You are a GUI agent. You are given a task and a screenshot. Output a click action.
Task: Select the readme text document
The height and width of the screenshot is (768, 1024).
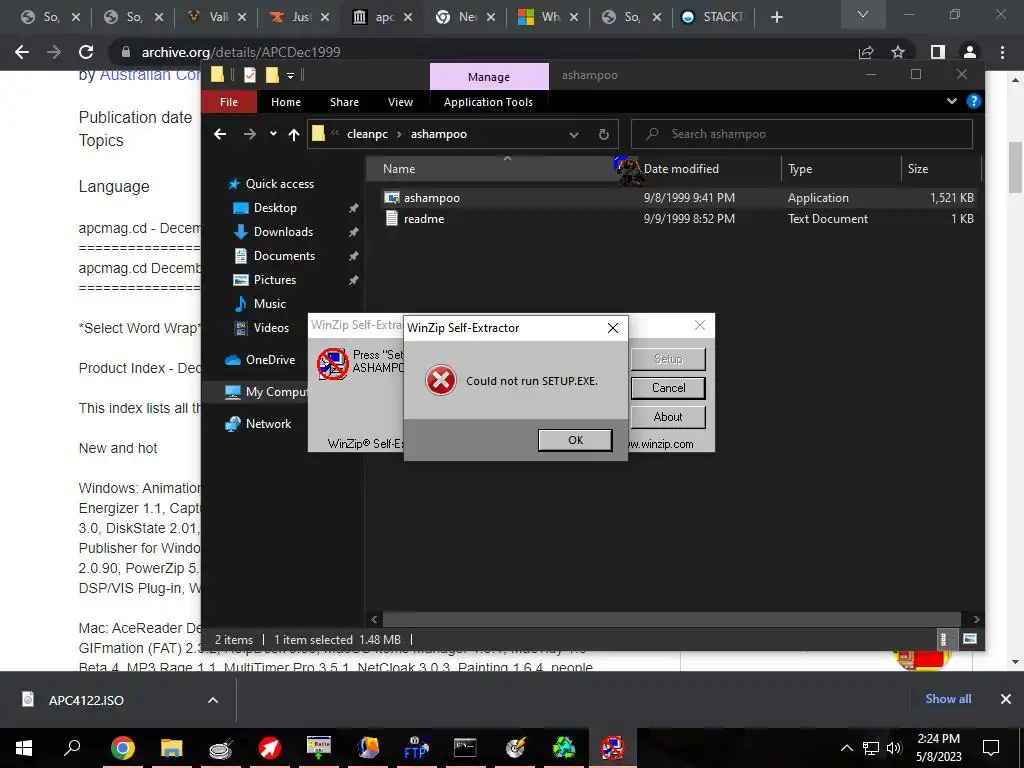pos(424,219)
